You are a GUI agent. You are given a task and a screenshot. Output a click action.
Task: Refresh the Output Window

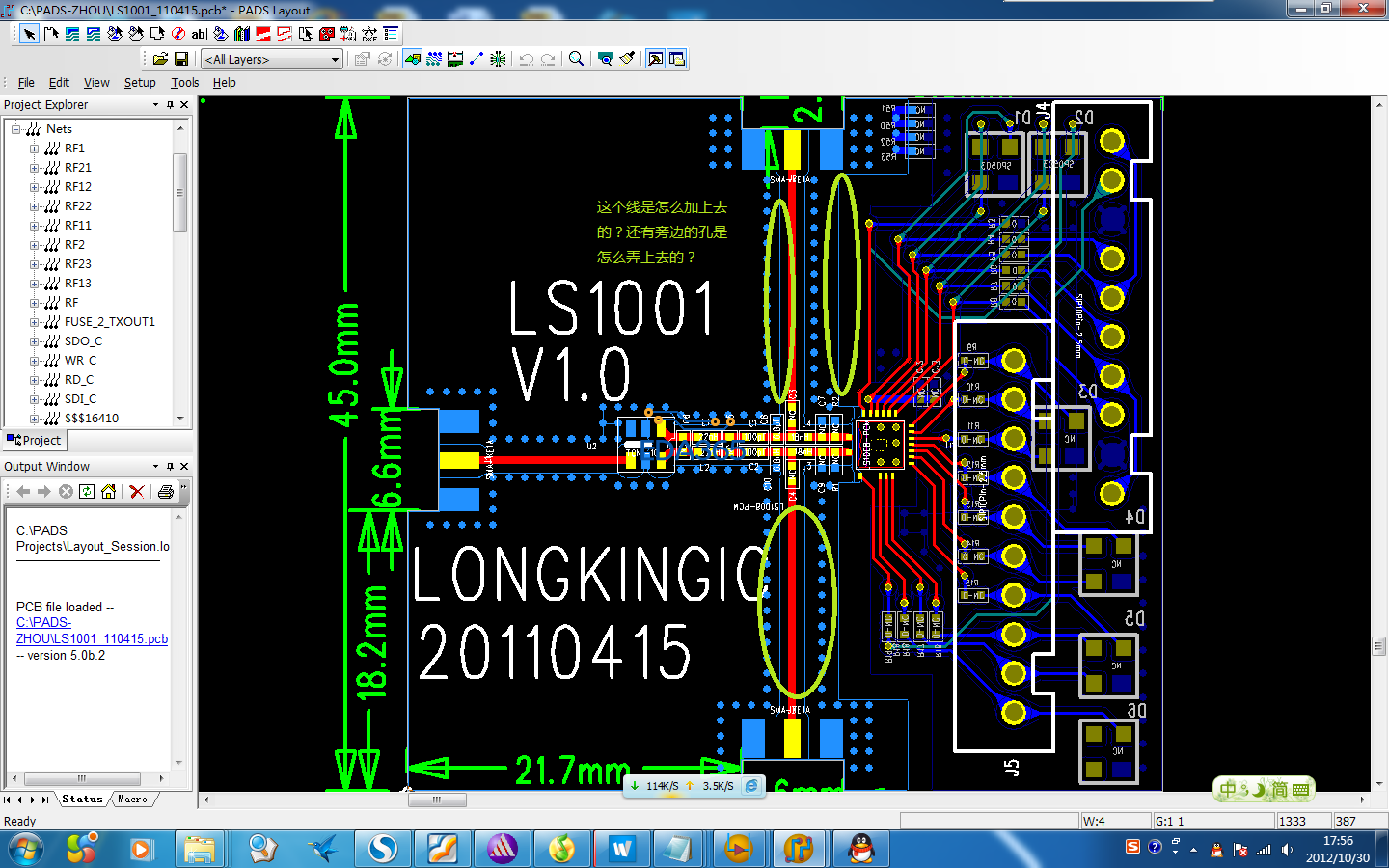coord(87,492)
